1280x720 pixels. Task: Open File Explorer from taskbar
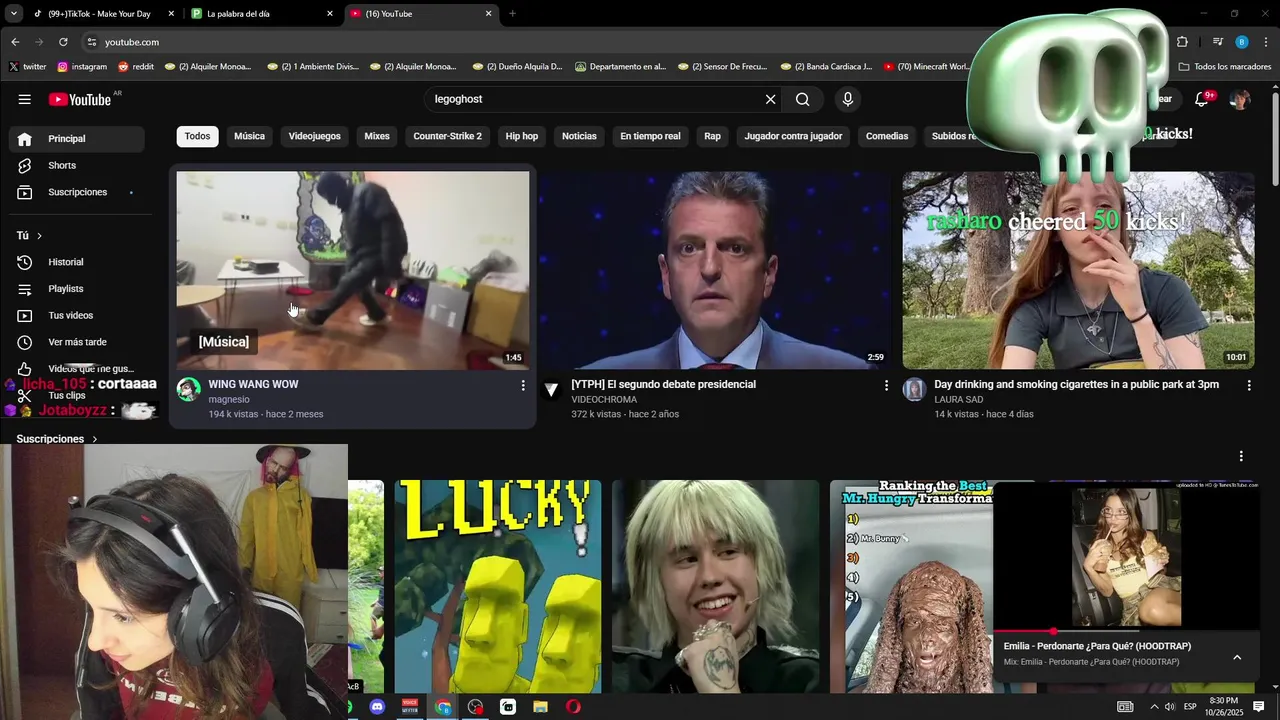pyautogui.click(x=541, y=707)
